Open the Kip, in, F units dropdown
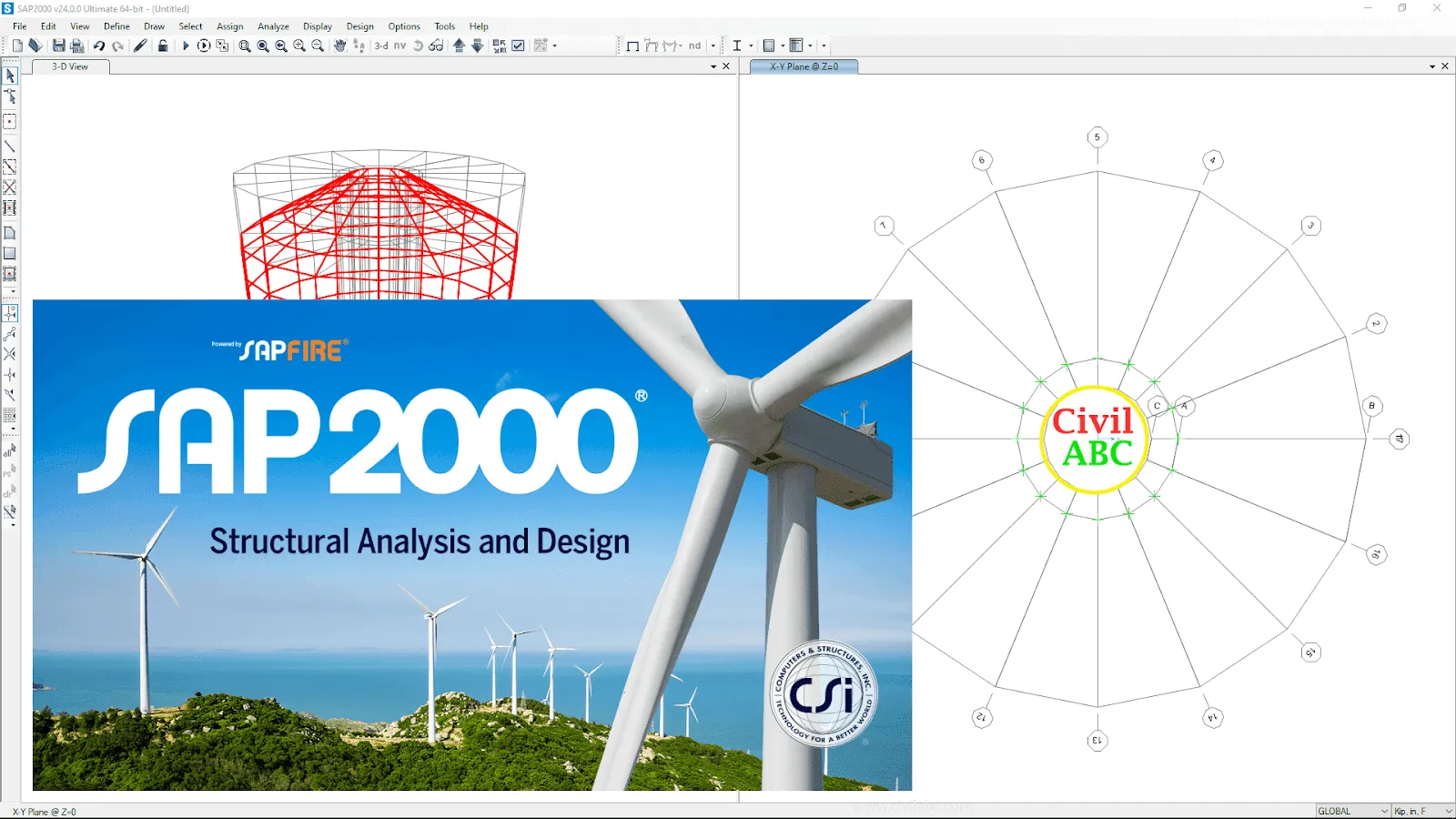 (1448, 811)
